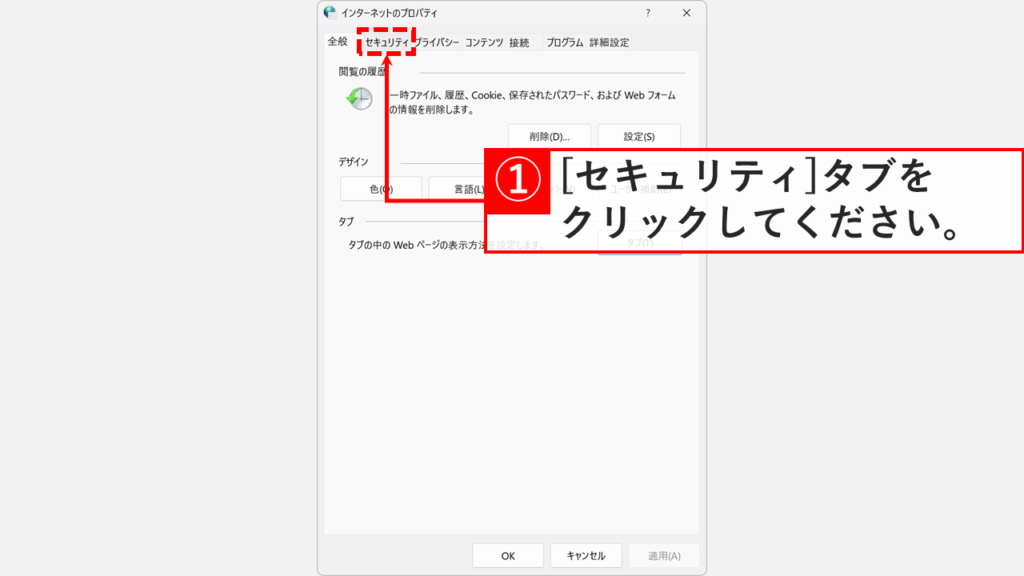Go to the コンテンツ tab
This screenshot has height=576, width=1024.
click(x=484, y=42)
